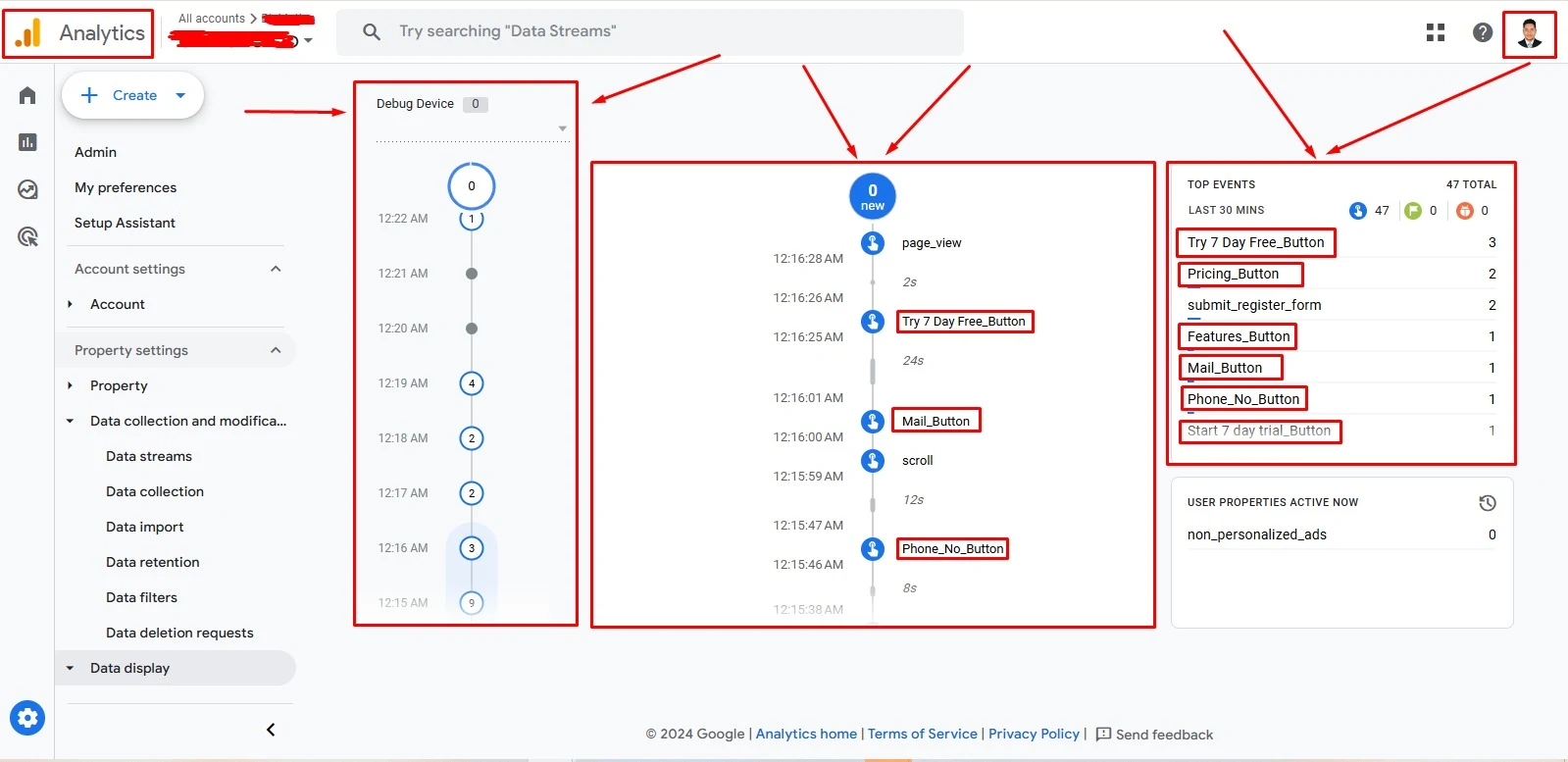The height and width of the screenshot is (762, 1568).
Task: Collapse the Account settings section
Action: [276, 269]
